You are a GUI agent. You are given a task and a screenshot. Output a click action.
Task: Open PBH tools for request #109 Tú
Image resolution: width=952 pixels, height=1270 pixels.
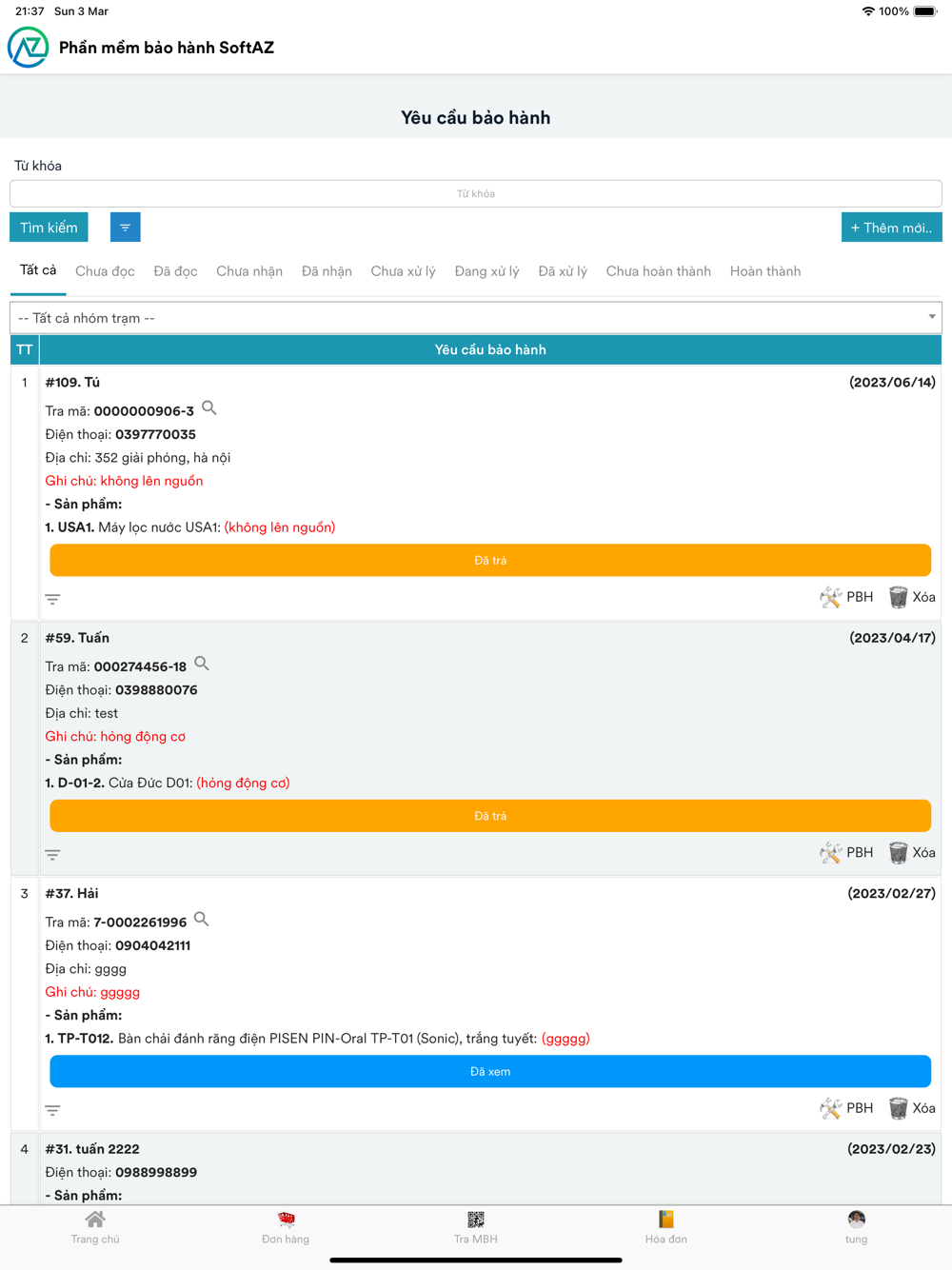[x=846, y=597]
